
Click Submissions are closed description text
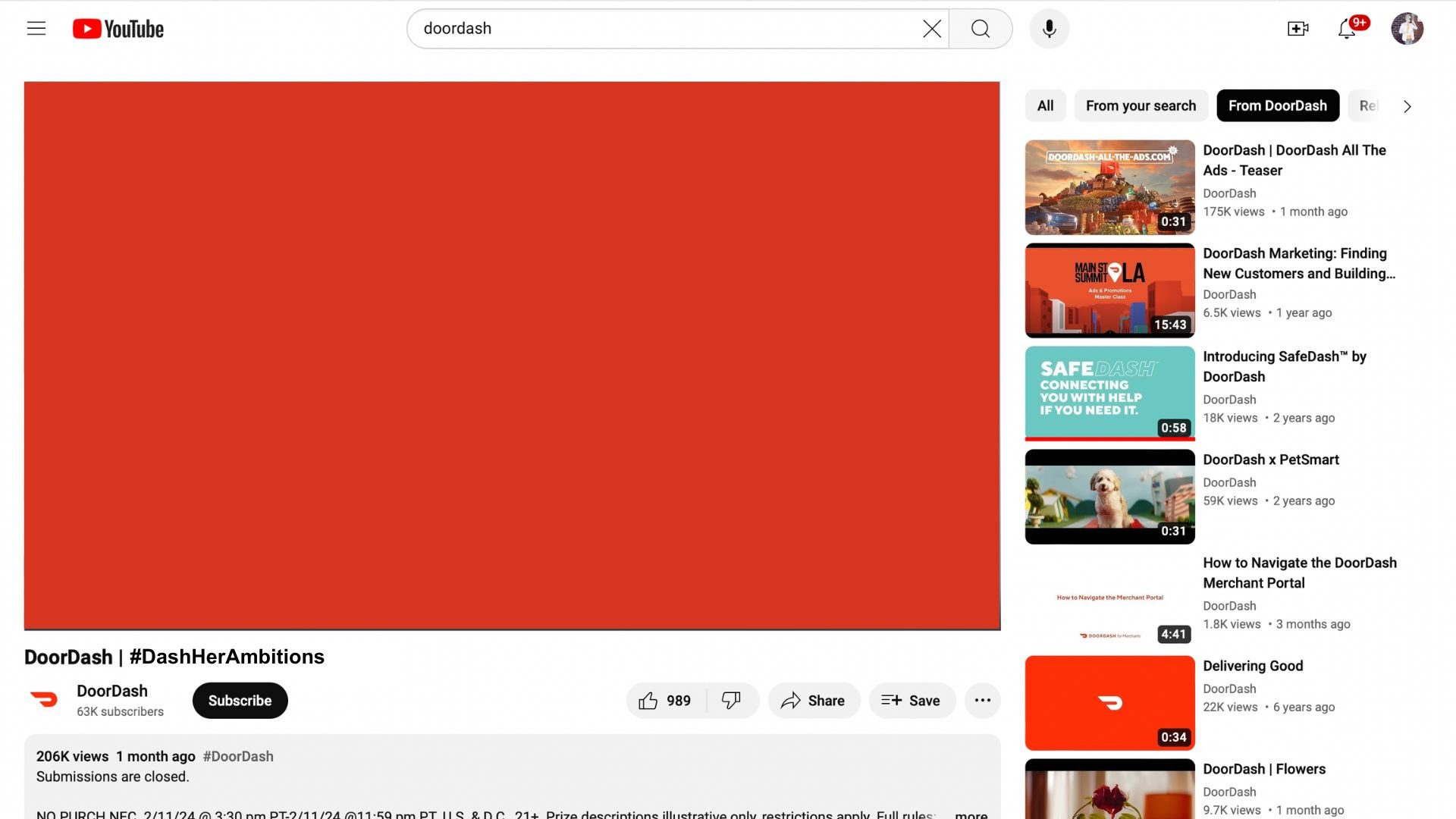pyautogui.click(x=113, y=777)
